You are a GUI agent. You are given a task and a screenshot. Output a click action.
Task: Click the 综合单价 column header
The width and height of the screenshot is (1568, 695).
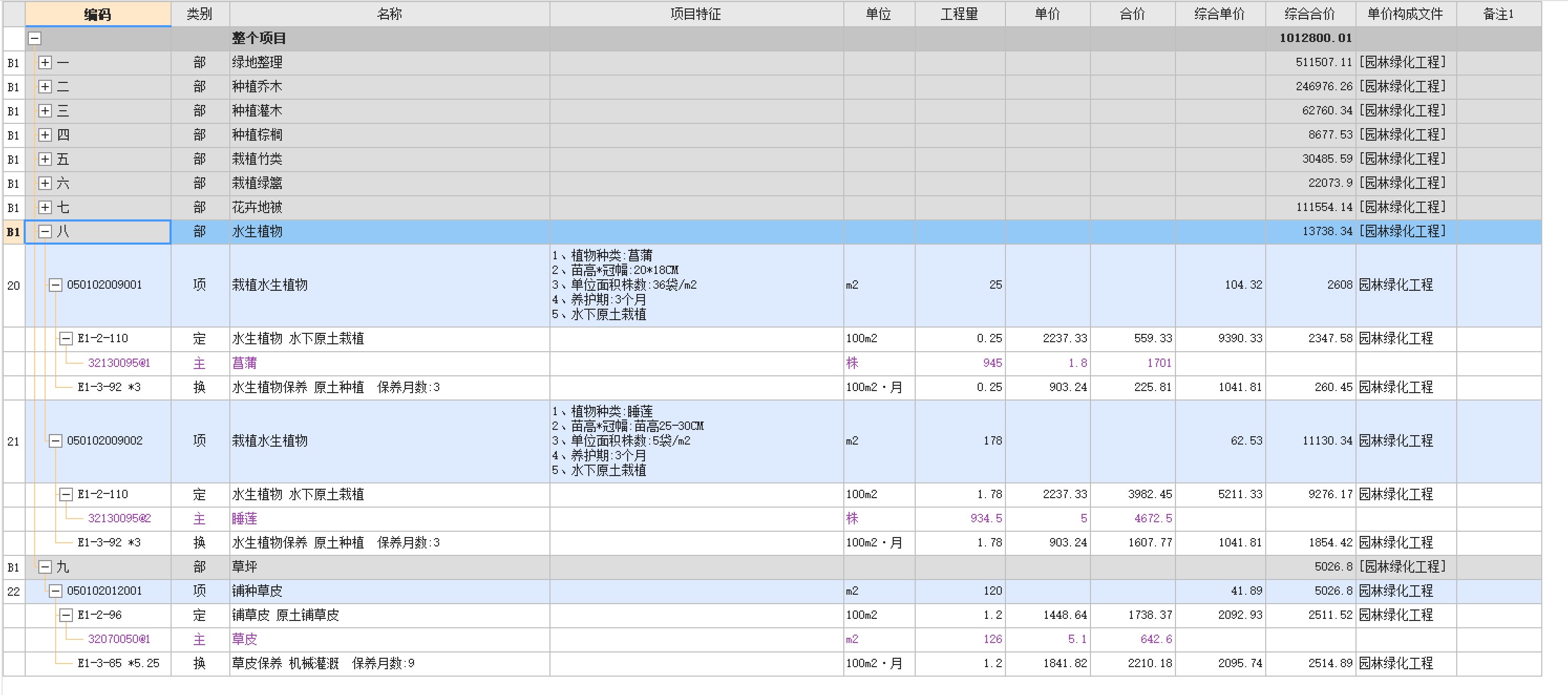[1219, 14]
